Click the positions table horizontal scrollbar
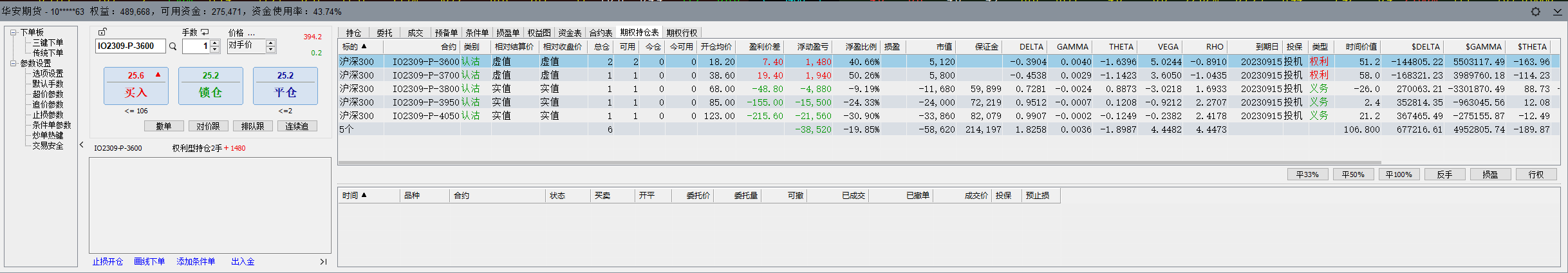 point(859,162)
